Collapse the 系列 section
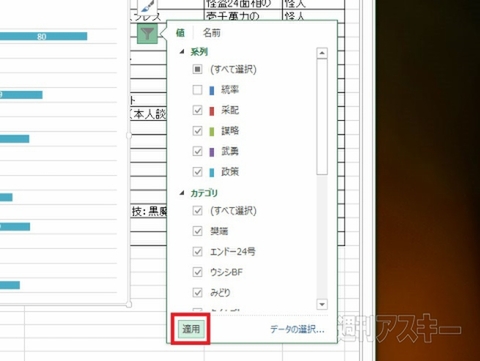Image resolution: width=480 pixels, height=361 pixels. point(182,52)
